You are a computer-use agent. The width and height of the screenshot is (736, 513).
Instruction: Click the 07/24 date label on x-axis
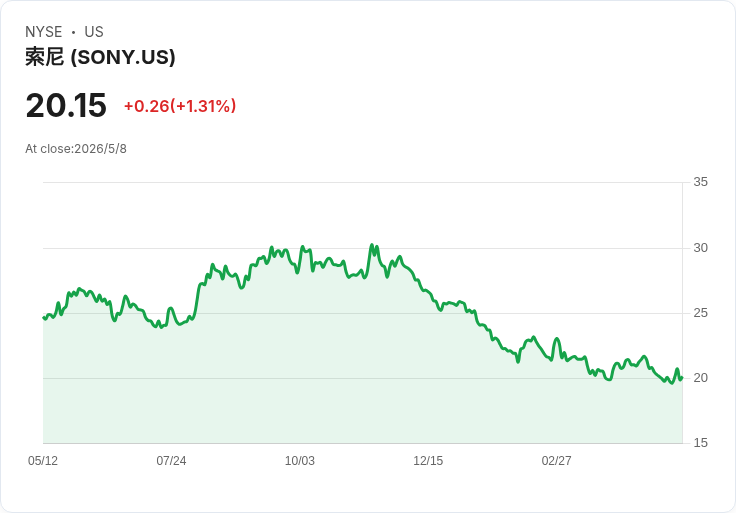[x=171, y=461]
